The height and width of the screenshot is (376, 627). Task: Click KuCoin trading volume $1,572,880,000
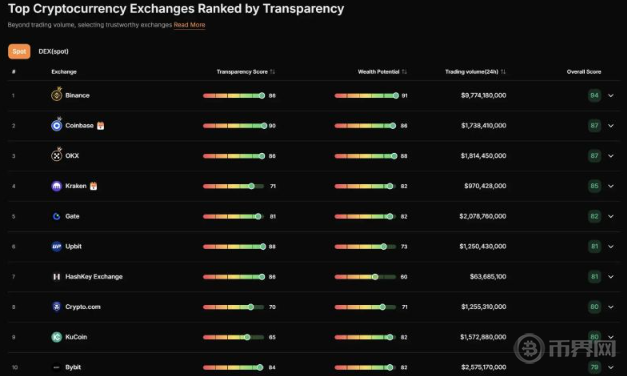(x=483, y=337)
